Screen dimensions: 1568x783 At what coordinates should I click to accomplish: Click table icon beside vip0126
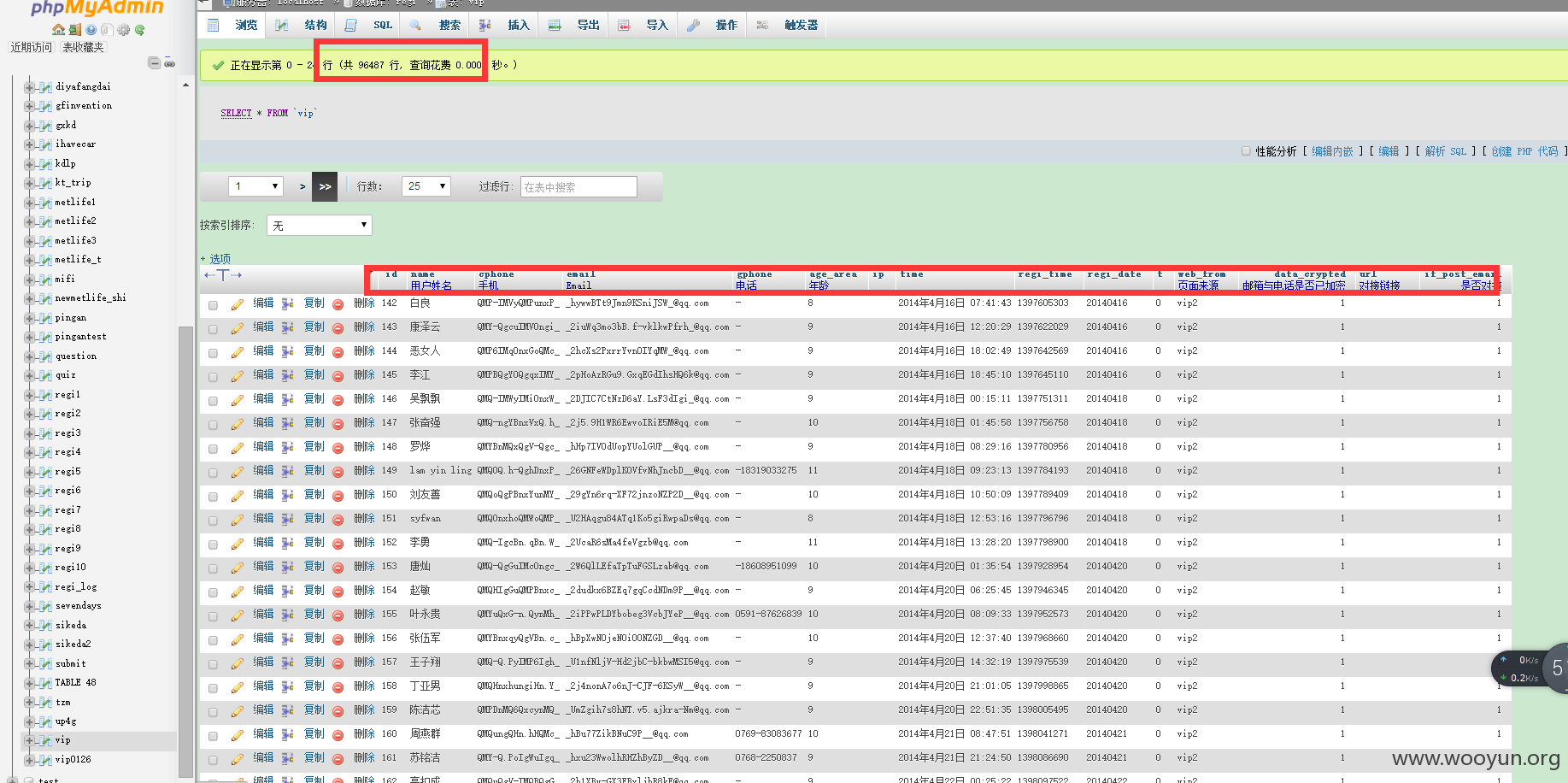coord(44,760)
